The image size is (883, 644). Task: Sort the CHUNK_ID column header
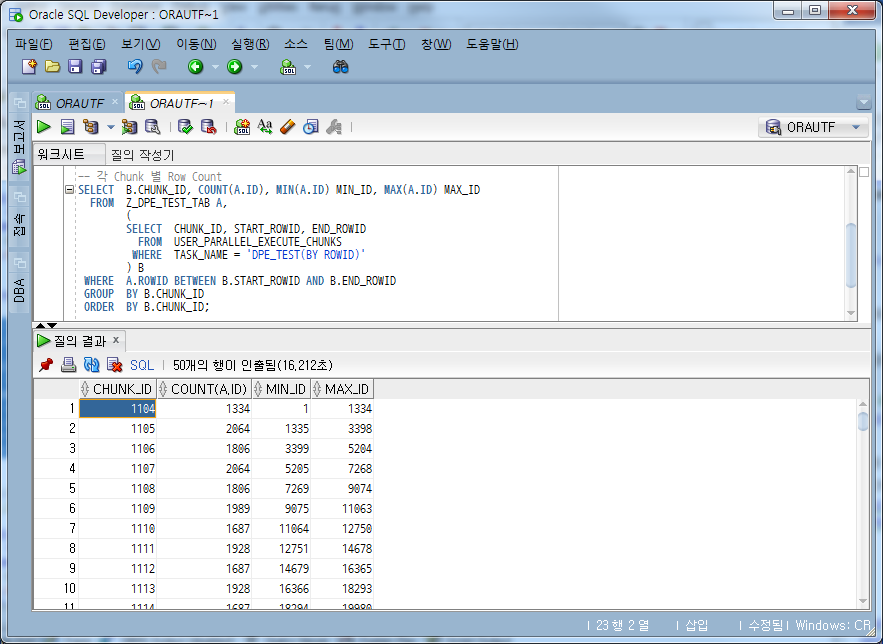pos(115,389)
